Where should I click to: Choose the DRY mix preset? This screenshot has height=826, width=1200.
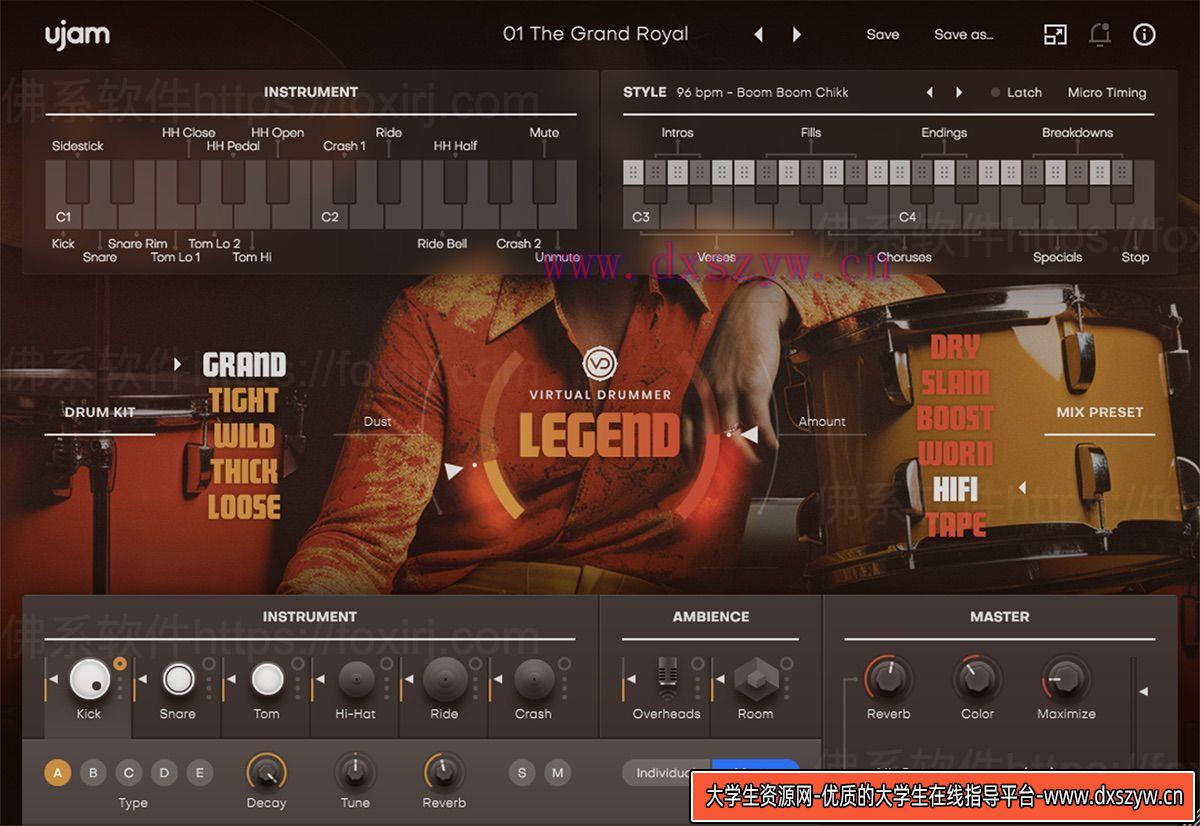[955, 347]
